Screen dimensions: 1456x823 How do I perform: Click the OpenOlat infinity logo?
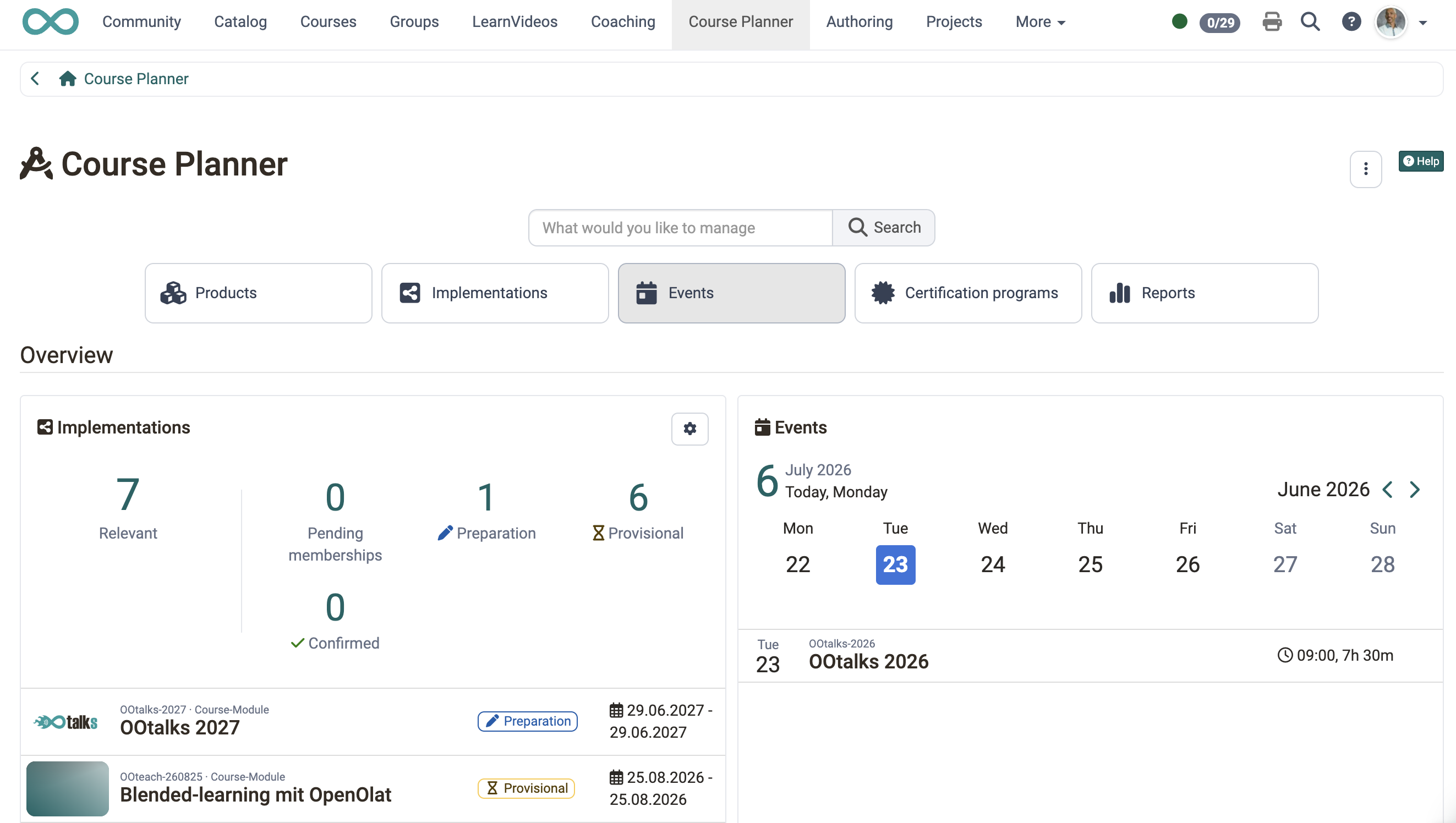click(x=50, y=22)
